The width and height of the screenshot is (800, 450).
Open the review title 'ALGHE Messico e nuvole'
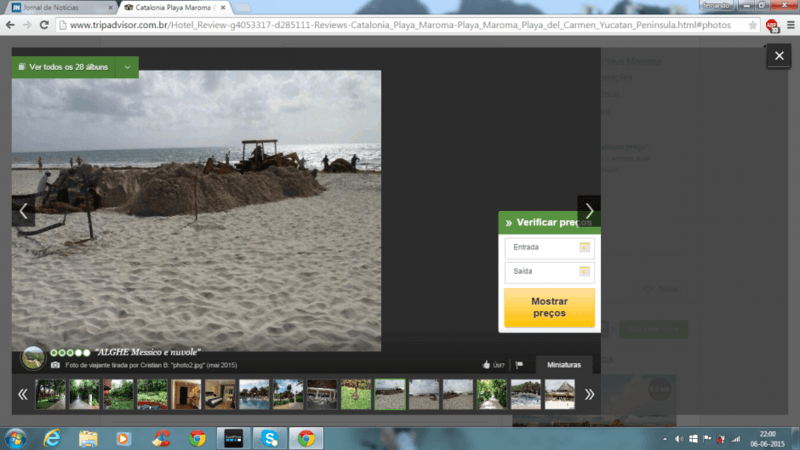pos(148,352)
